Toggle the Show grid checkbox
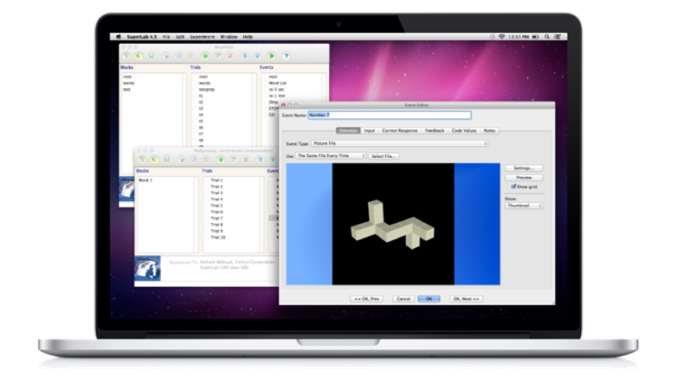The width and height of the screenshot is (678, 381). (514, 186)
